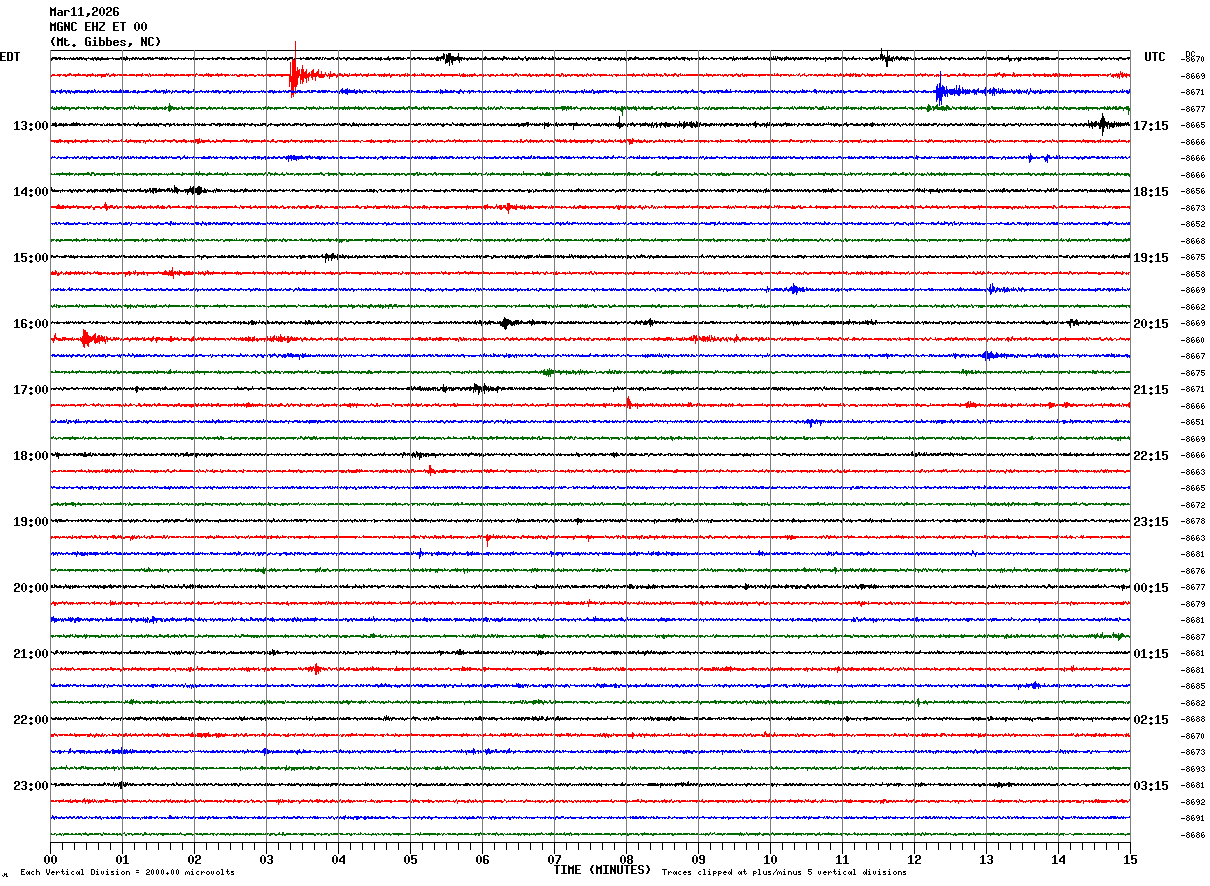Click the 03:15 UTC time label
This screenshot has height=886, width=1210.
point(1151,786)
